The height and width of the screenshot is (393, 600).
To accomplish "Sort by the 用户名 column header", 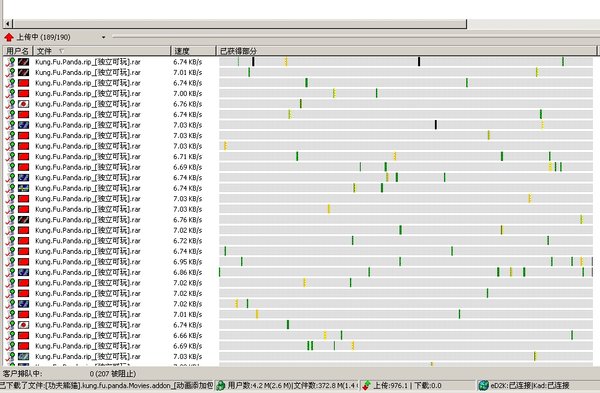I will tap(18, 51).
